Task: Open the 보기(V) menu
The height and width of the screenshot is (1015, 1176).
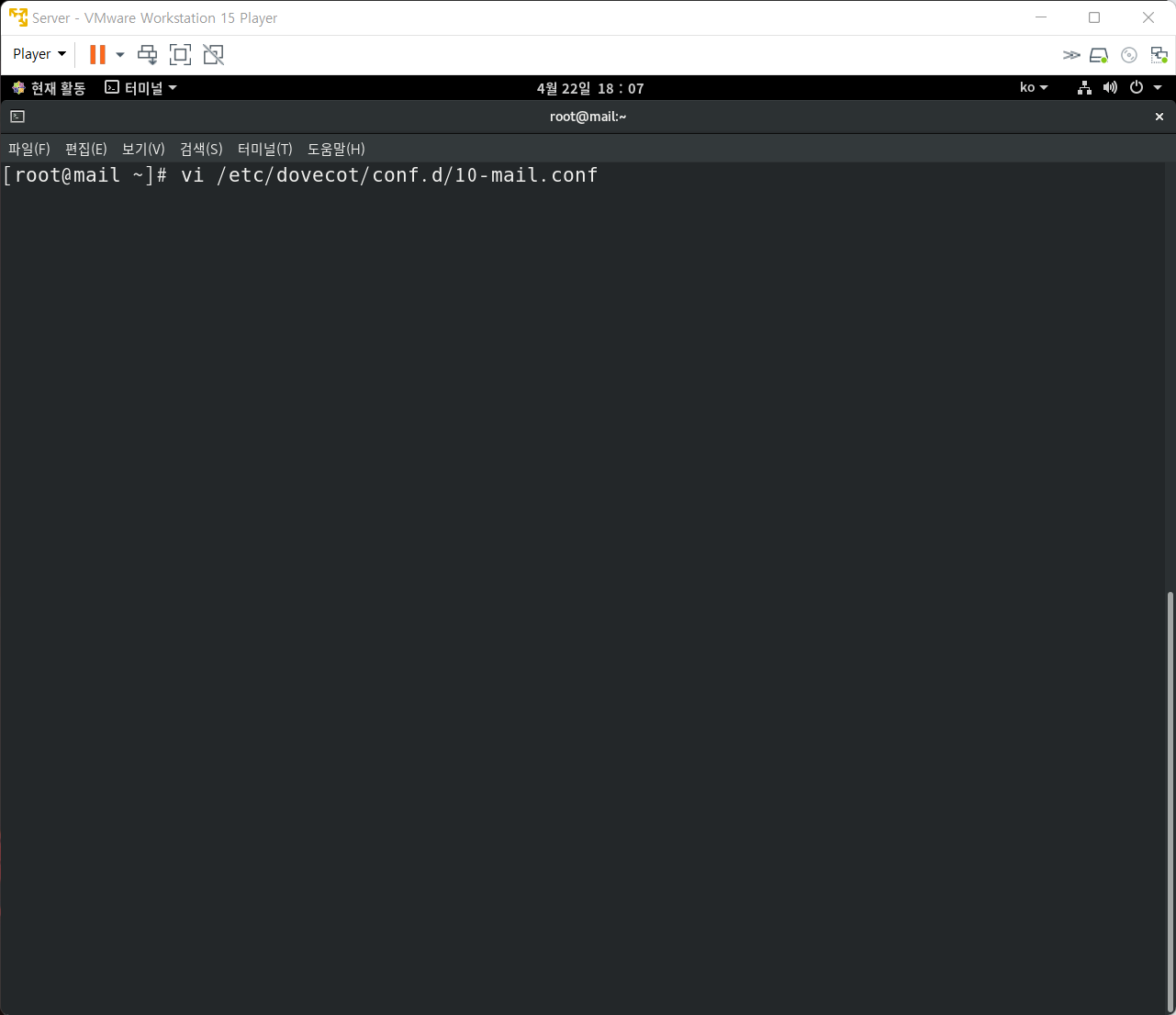Action: [143, 149]
